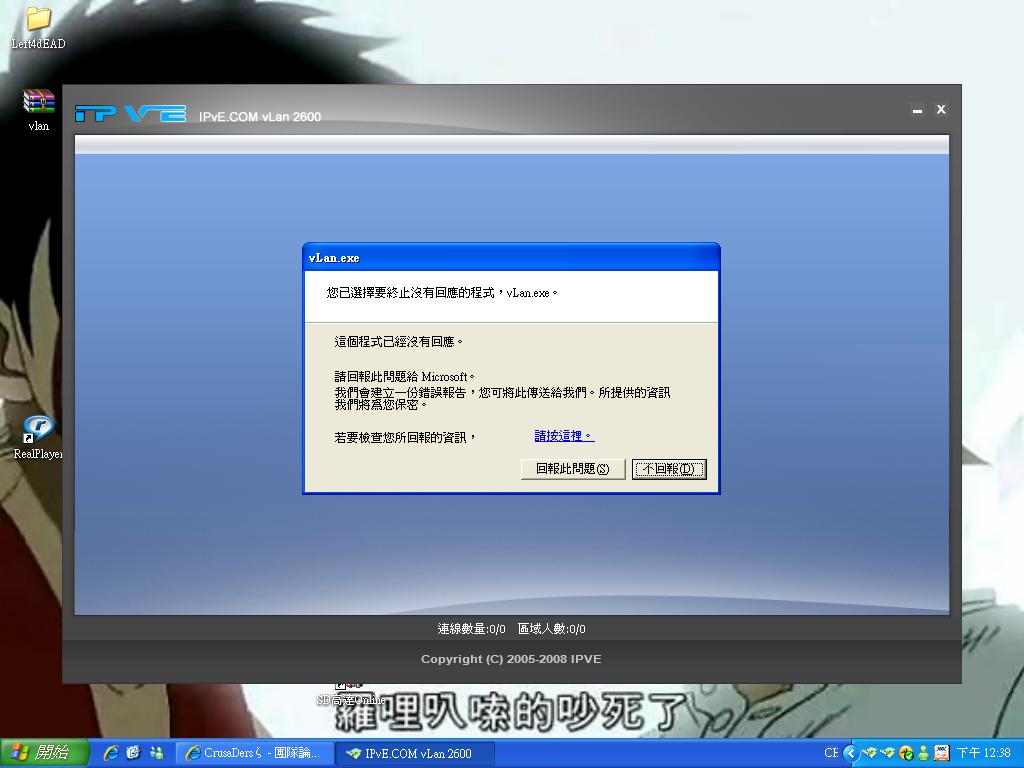Click the 回報此問題 (report problem) button
Screen dimensions: 1024x768
pos(573,469)
